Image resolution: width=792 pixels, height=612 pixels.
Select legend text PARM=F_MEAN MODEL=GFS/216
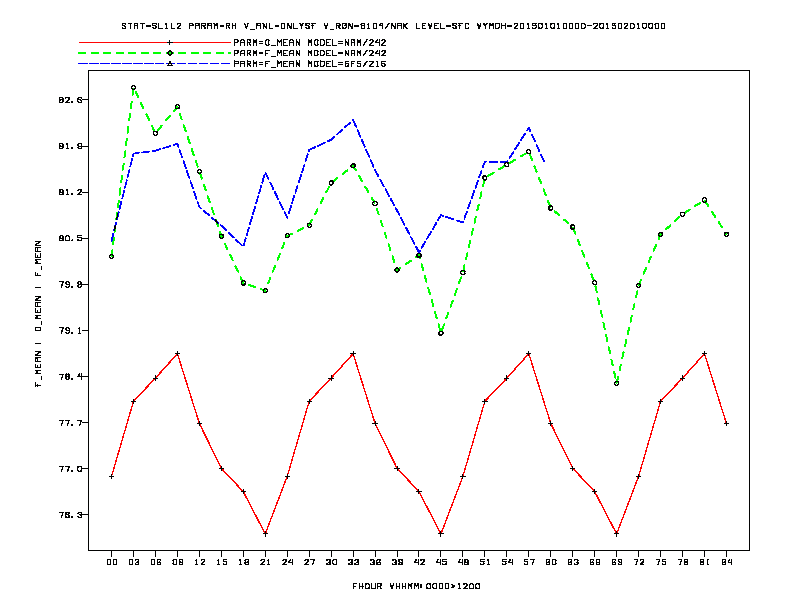pyautogui.click(x=310, y=64)
